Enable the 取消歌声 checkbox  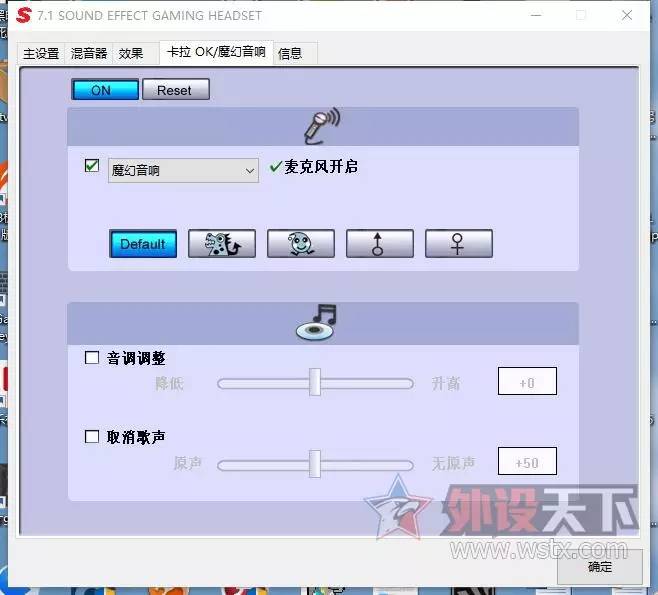tap(91, 436)
